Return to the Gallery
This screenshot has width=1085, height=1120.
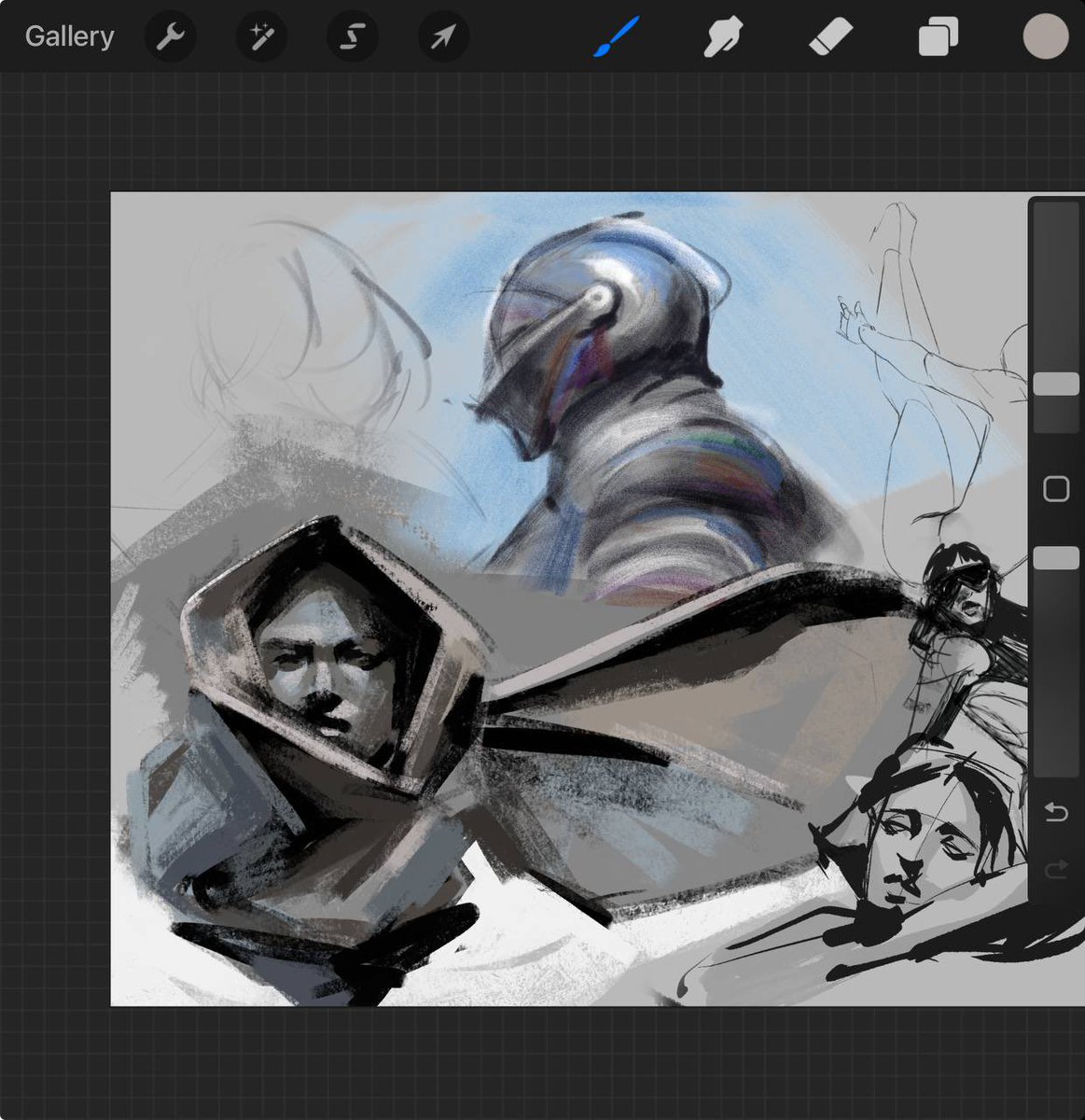click(x=70, y=36)
